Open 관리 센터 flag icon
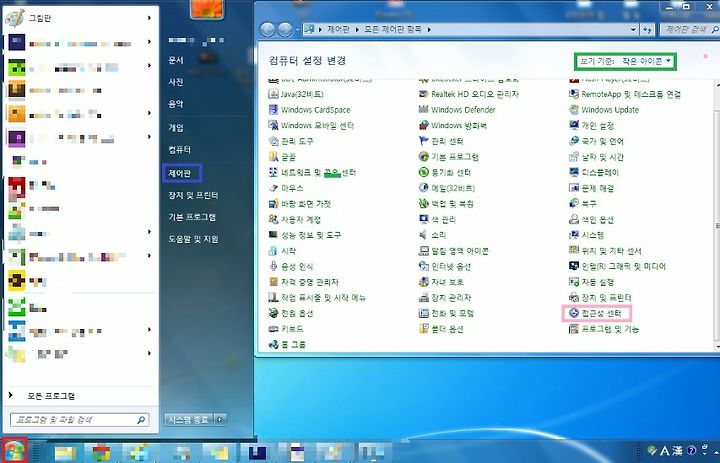Screen dimensions: 720x463 pyautogui.click(x=423, y=141)
